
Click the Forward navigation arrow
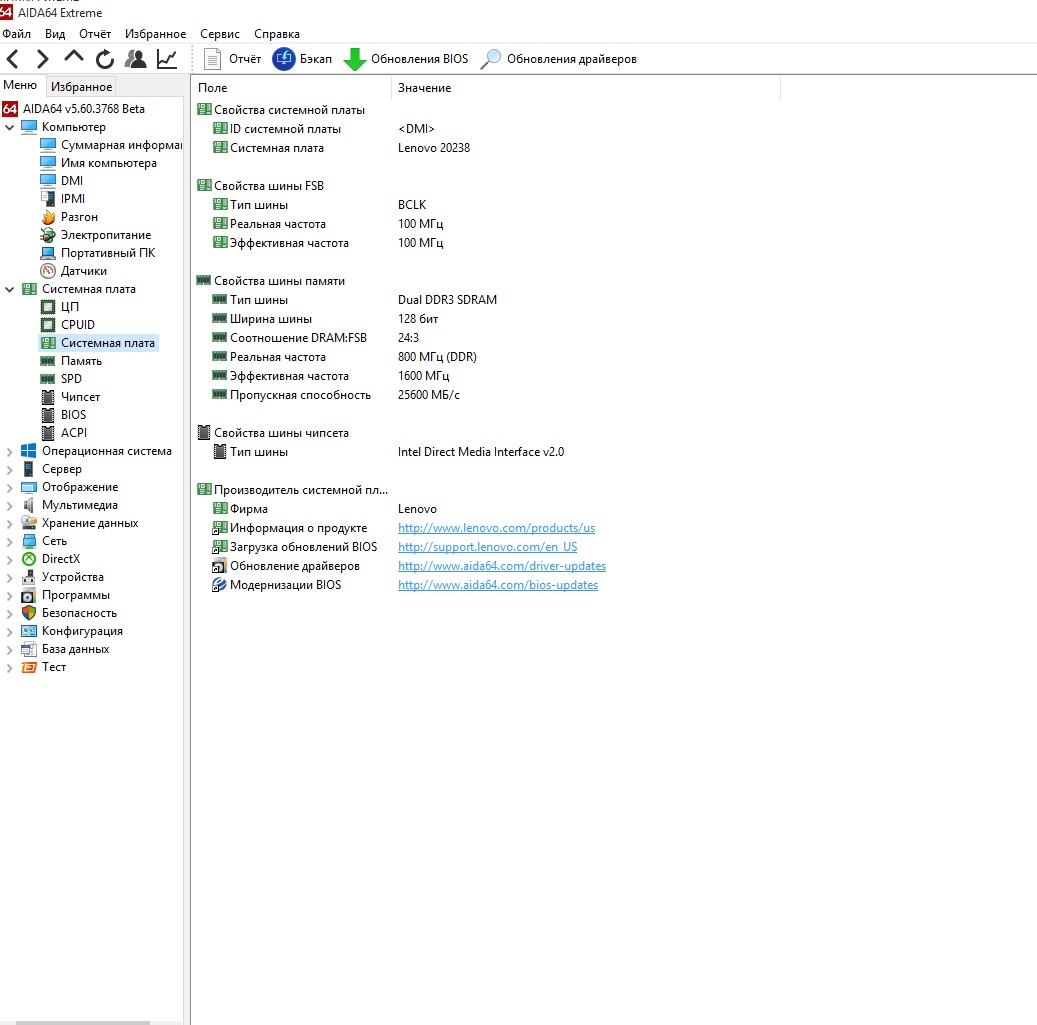pyautogui.click(x=42, y=60)
